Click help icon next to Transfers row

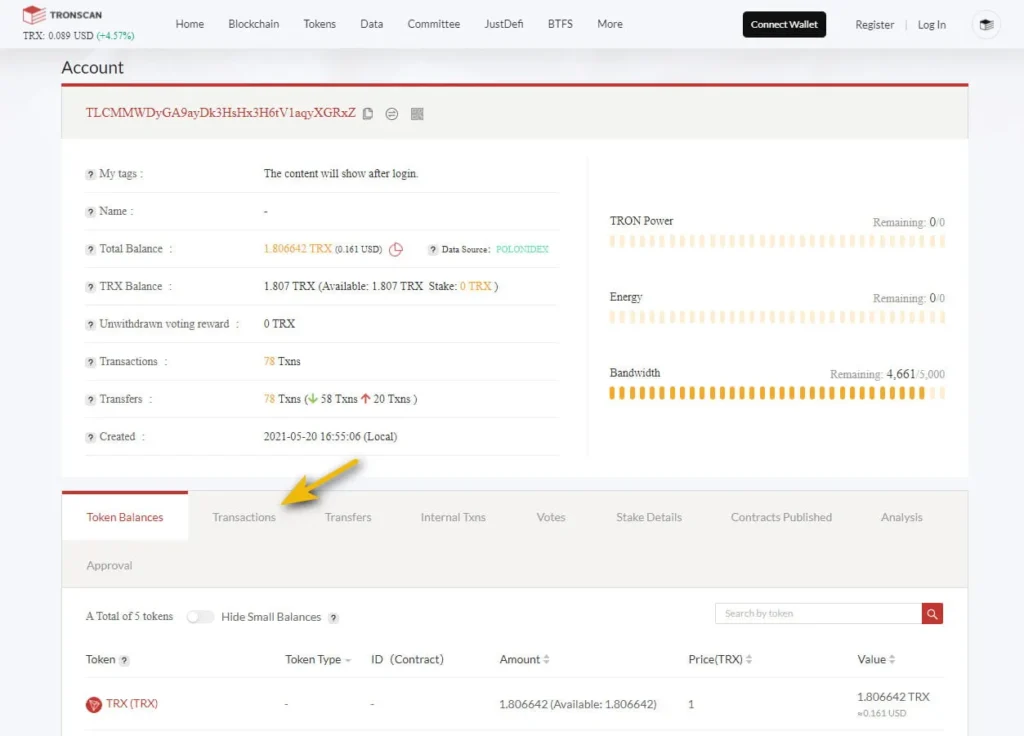point(90,400)
